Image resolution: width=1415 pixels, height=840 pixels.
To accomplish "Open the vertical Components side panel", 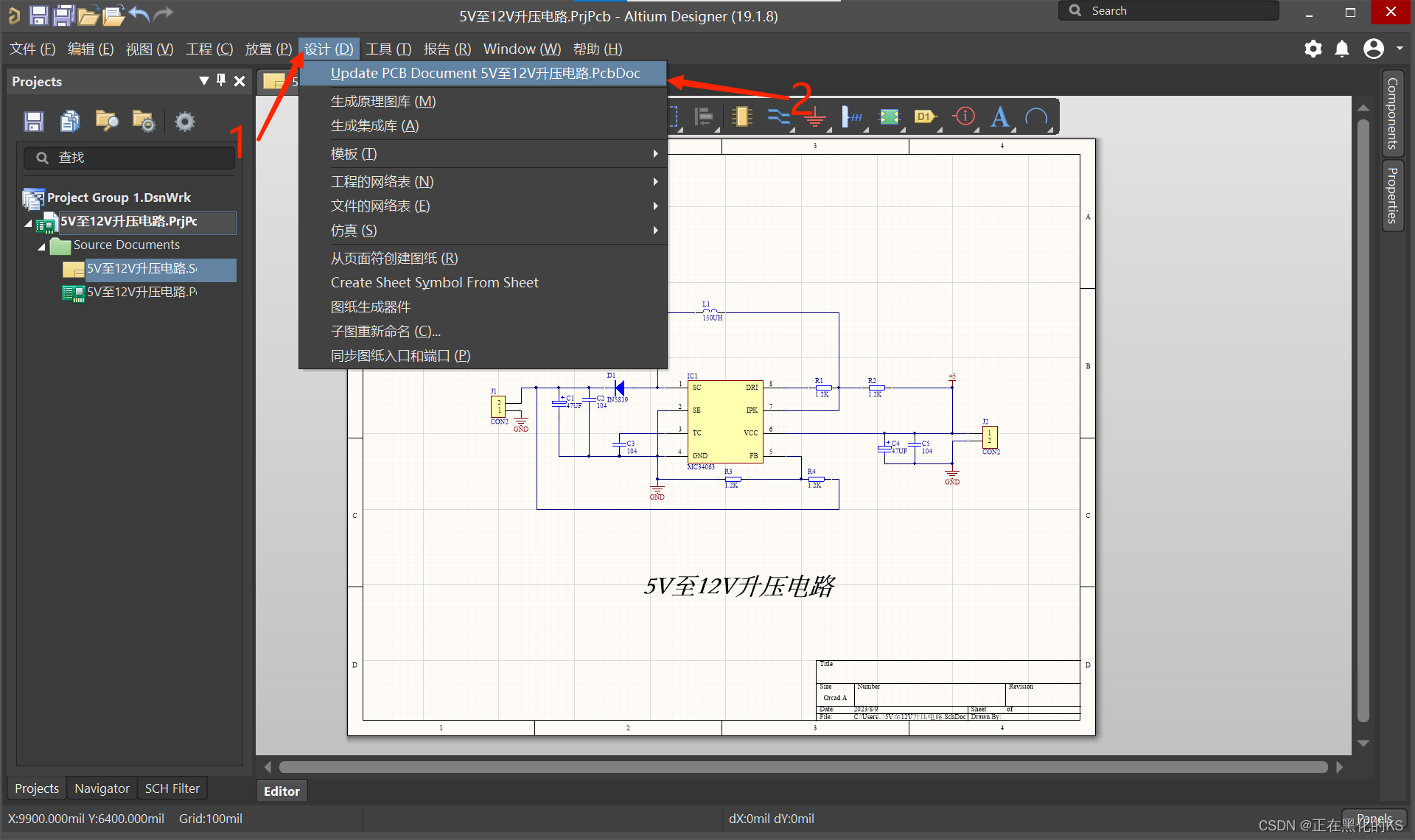I will pos(1392,113).
